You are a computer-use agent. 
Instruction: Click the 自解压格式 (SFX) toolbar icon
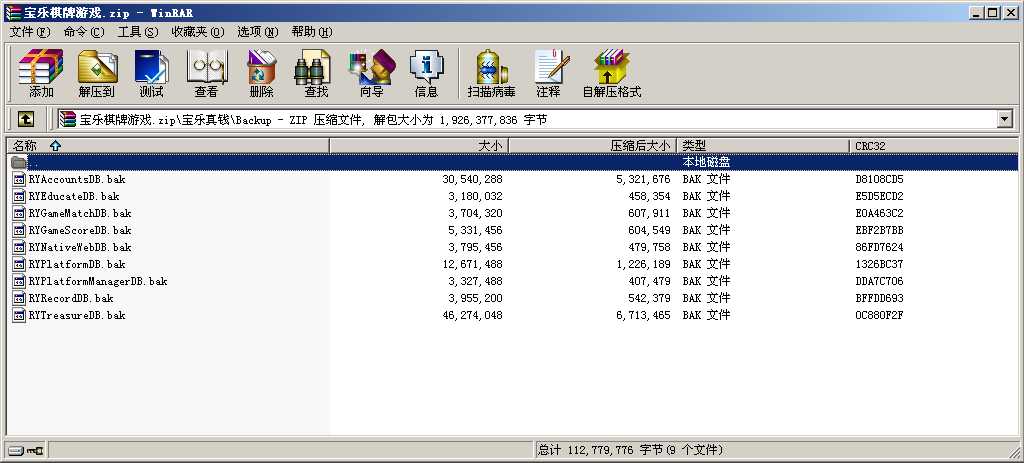click(611, 66)
